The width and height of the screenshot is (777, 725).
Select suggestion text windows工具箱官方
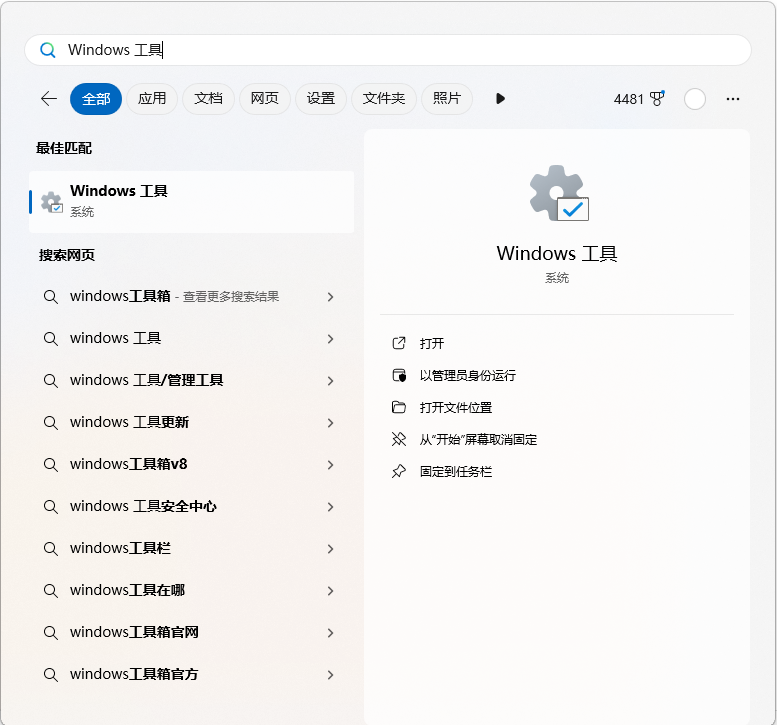[x=134, y=674]
